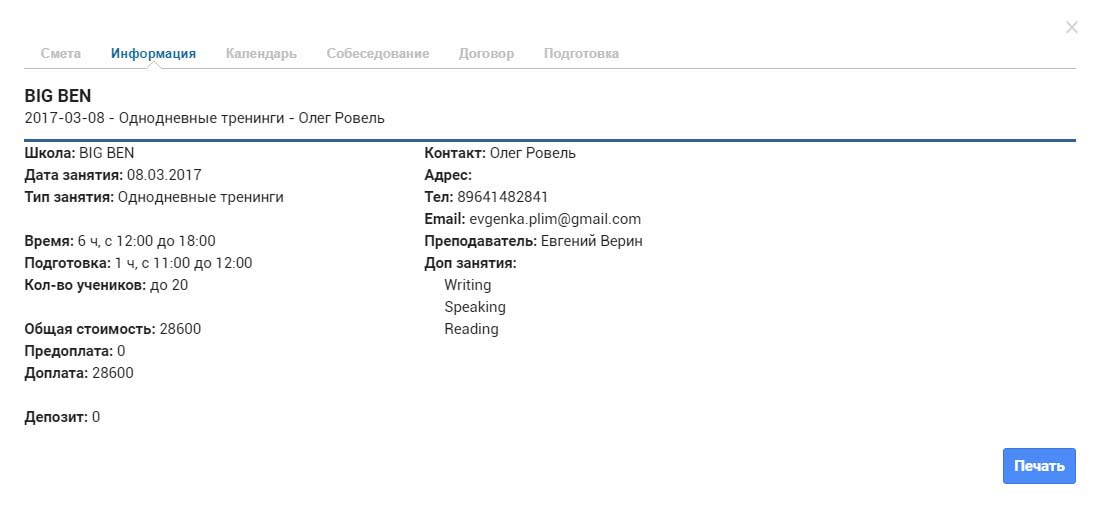
Task: Click the Writing extra class entry
Action: tap(467, 286)
